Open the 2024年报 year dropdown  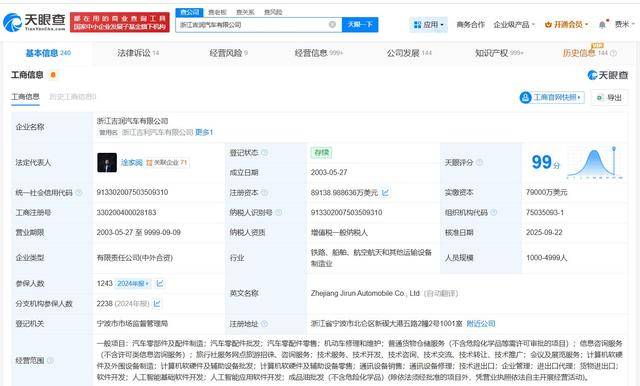133,283
